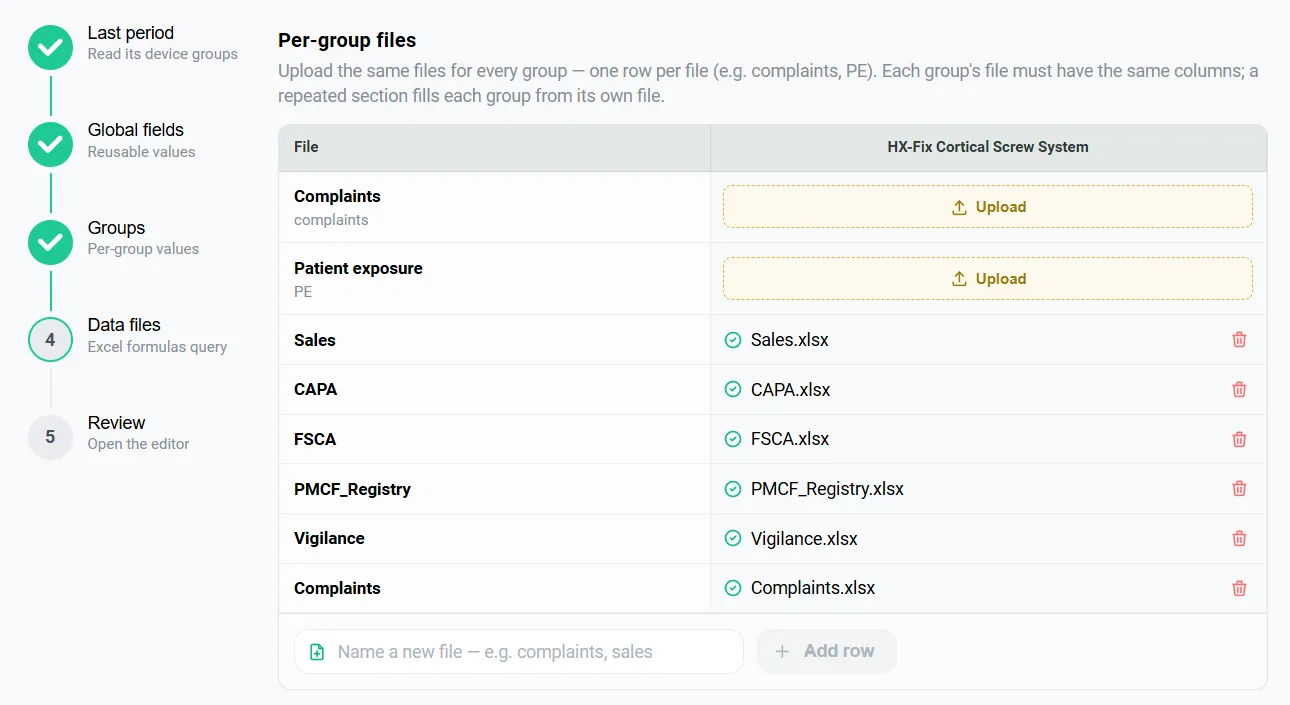Viewport: 1290px width, 705px height.
Task: Click the green check icon beside CAPA.xlsx
Action: tap(732, 390)
